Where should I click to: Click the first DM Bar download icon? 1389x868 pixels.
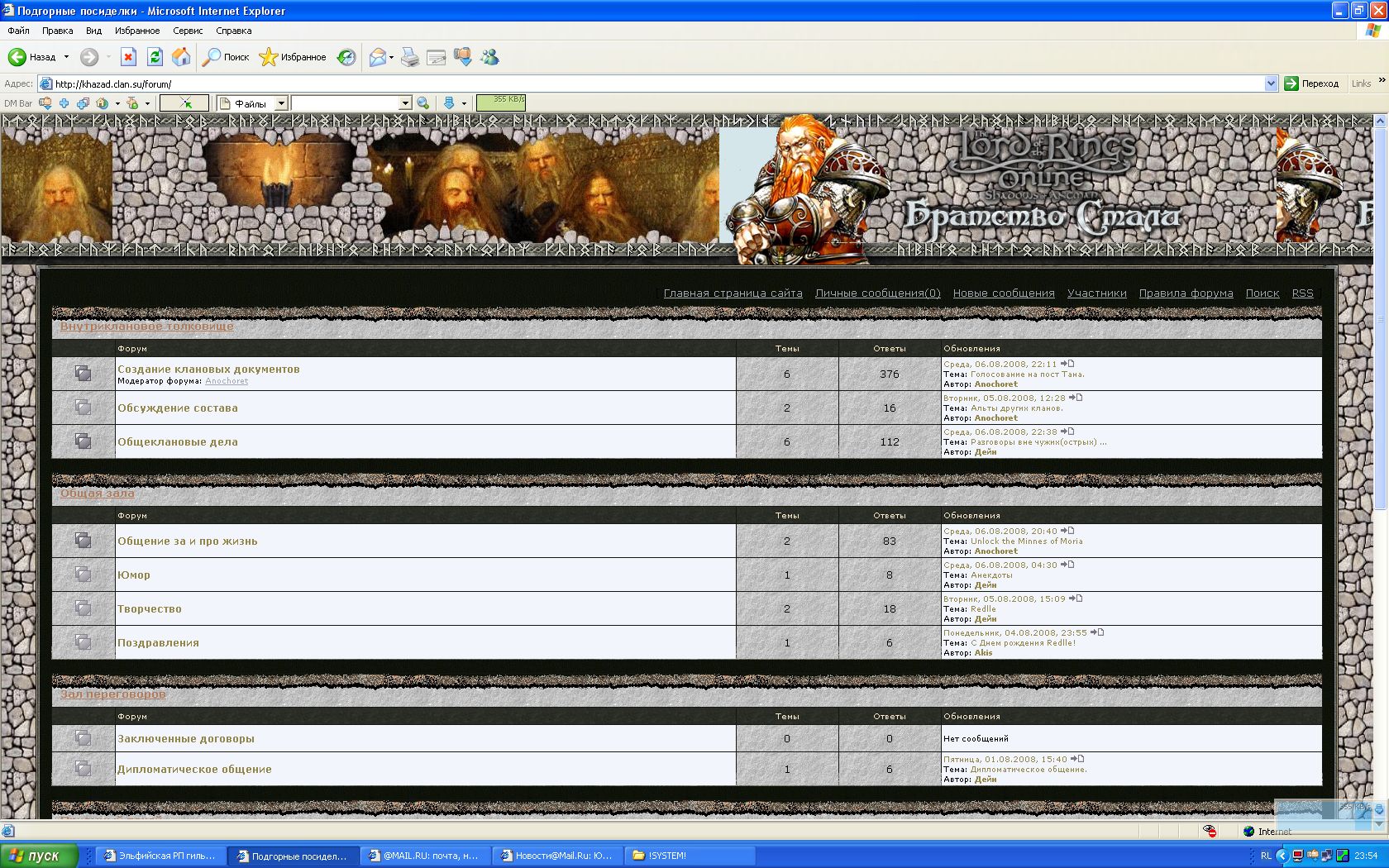[45, 103]
